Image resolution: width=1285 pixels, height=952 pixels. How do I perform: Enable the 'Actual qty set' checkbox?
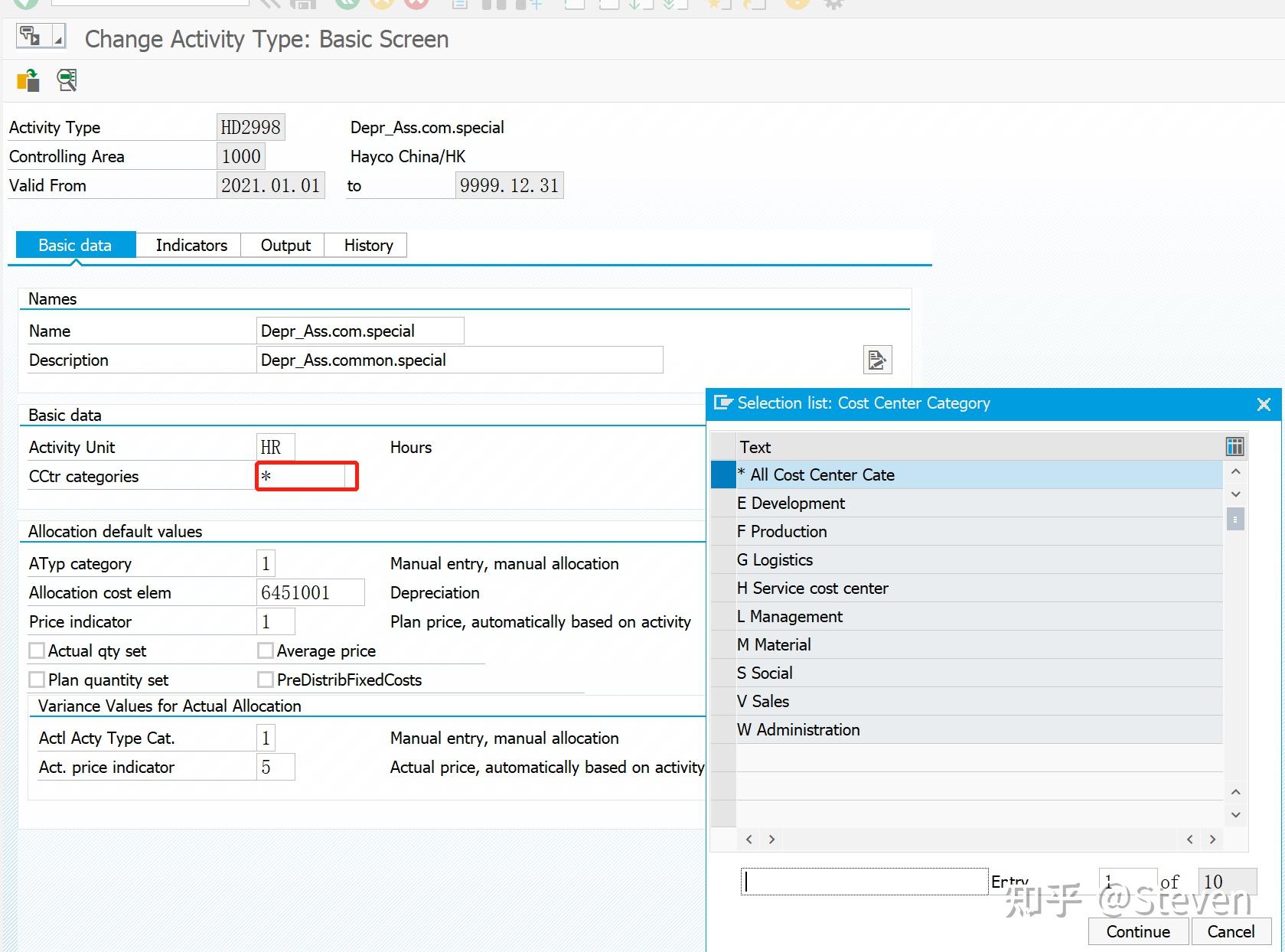tap(37, 650)
